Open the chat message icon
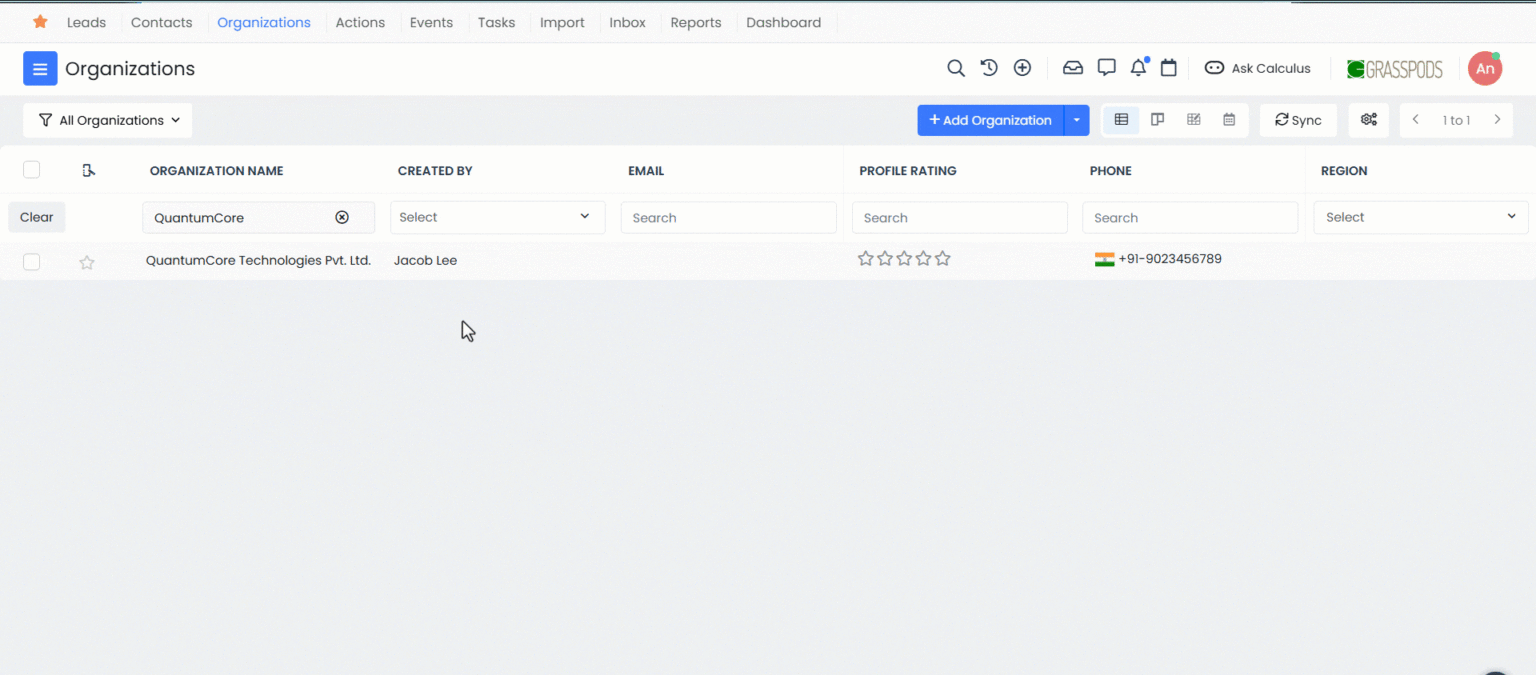1536x675 pixels. (x=1106, y=68)
